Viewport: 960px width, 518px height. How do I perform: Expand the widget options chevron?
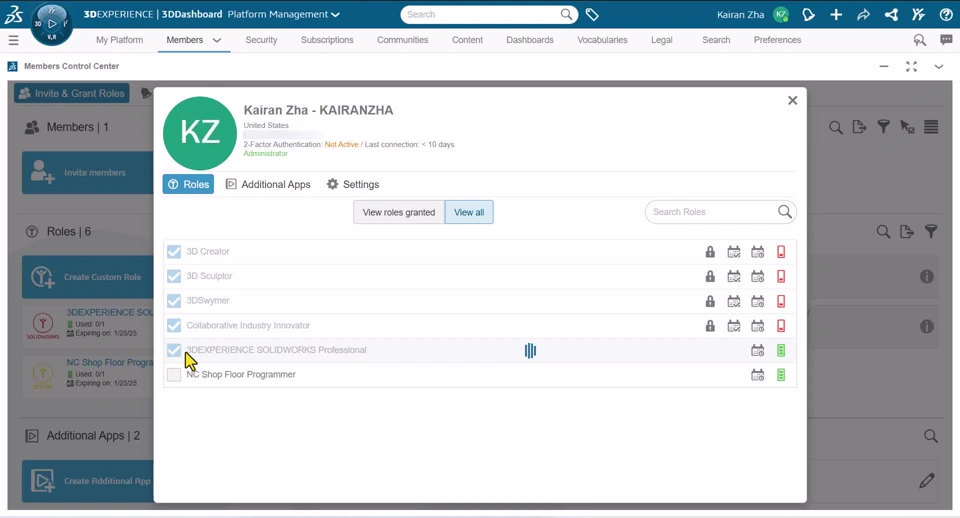point(939,67)
